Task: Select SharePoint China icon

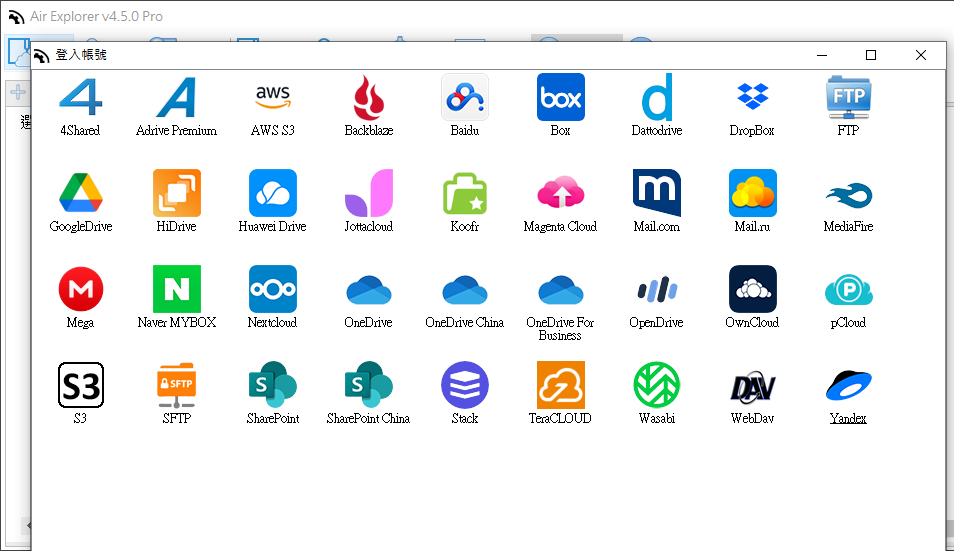Action: pos(369,385)
